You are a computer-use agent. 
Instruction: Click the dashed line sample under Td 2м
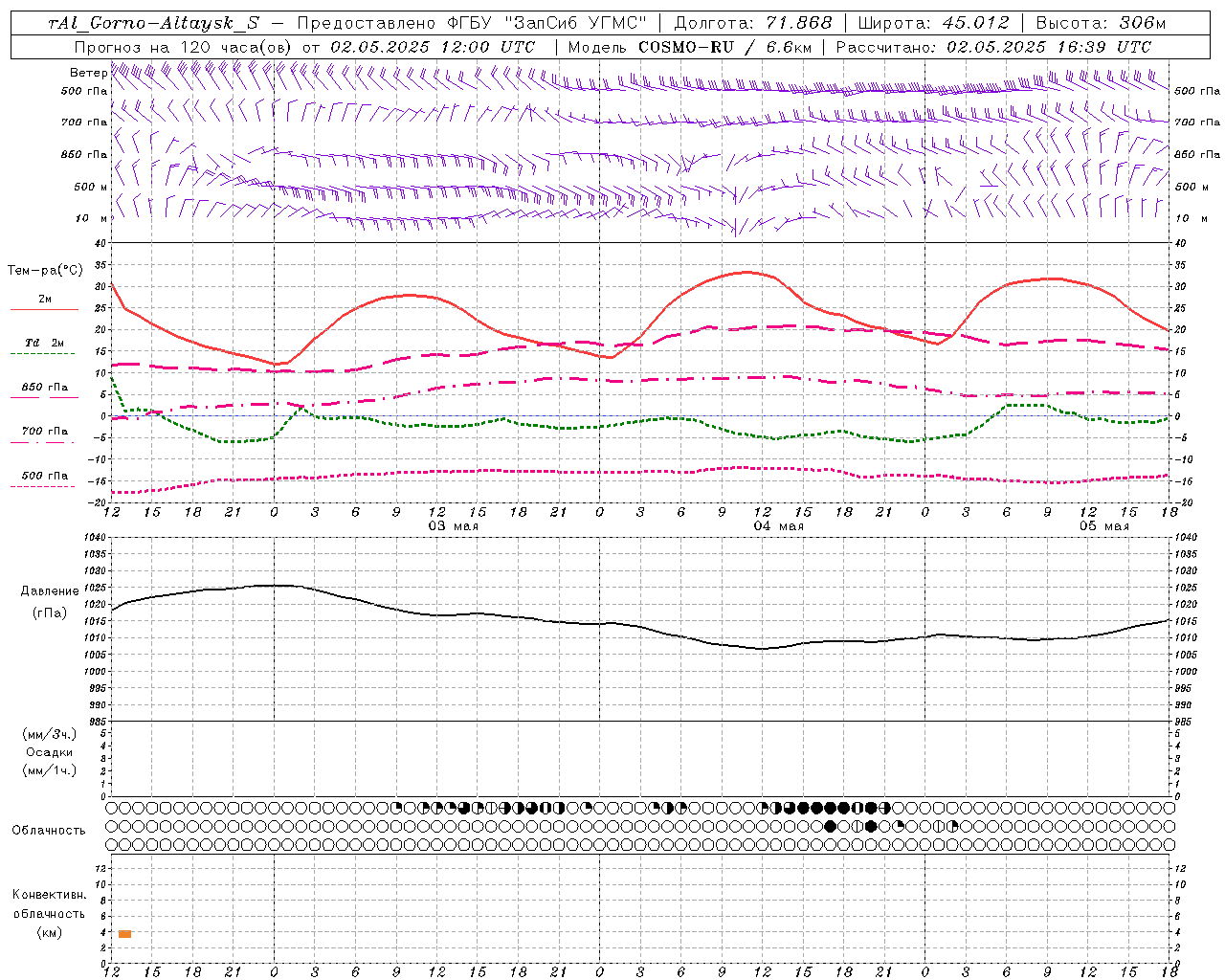(42, 354)
